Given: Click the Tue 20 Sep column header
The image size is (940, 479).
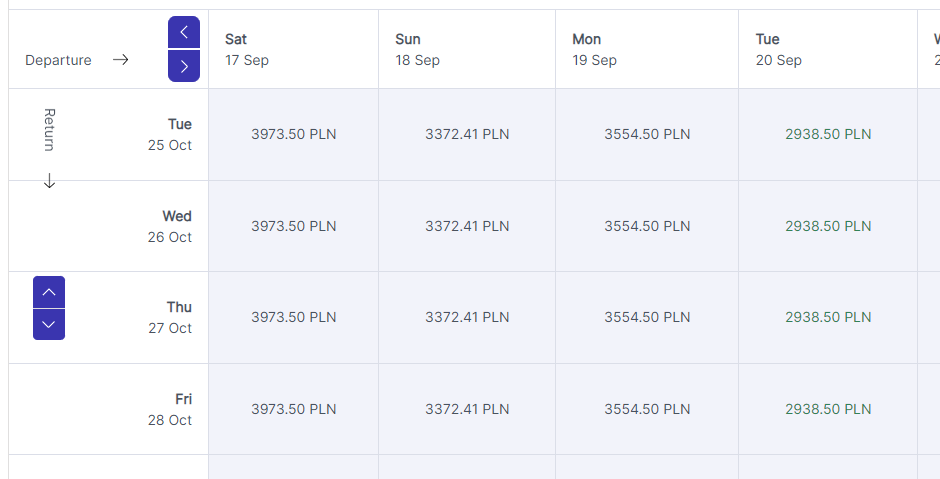Looking at the screenshot, I should [828, 49].
